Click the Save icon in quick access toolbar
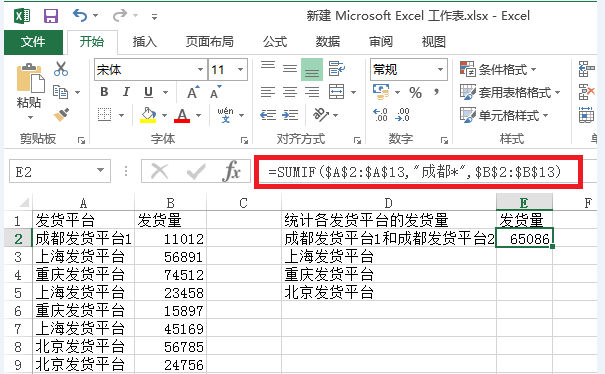Viewport: 605px width, 374px height. click(x=51, y=16)
